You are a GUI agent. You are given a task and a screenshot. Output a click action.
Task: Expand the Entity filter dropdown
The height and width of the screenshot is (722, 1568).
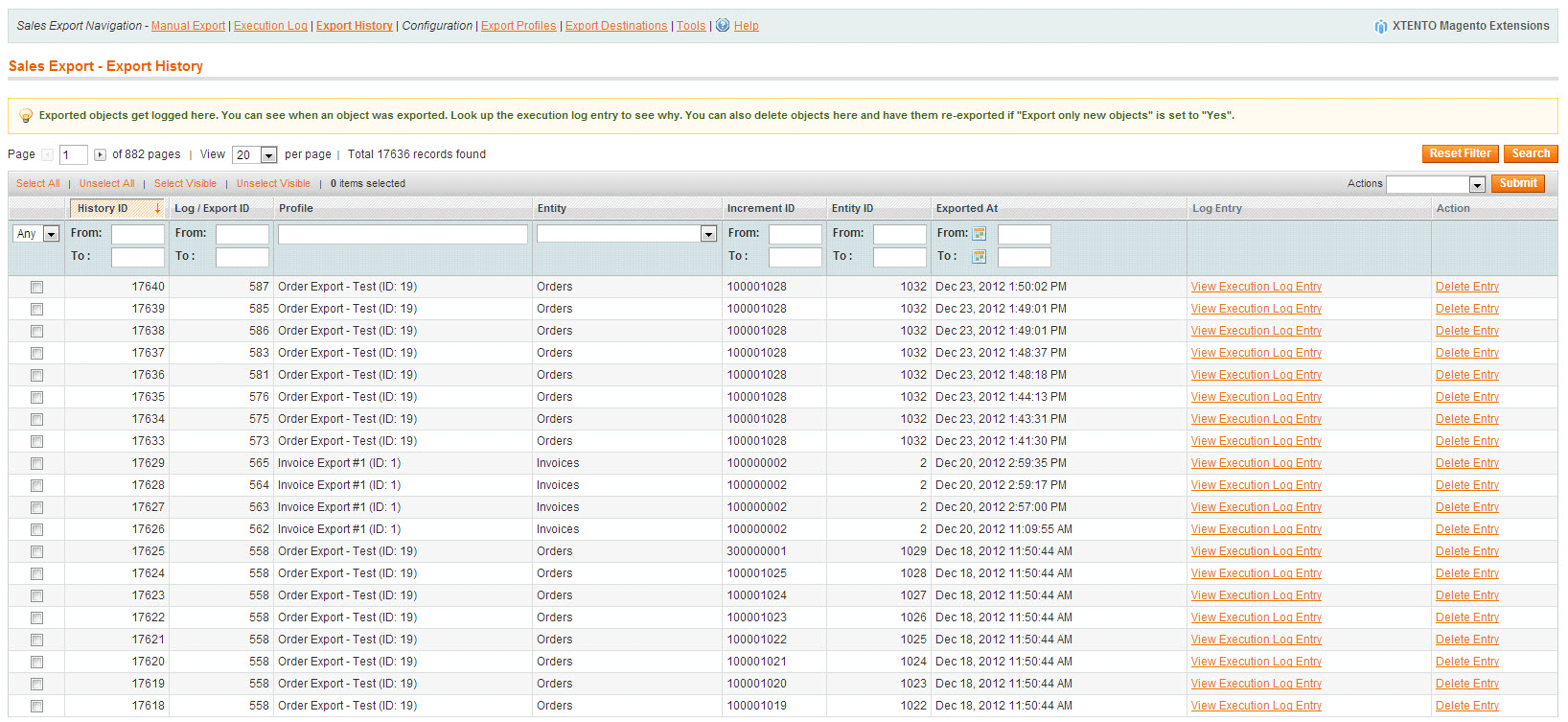pyautogui.click(x=627, y=234)
